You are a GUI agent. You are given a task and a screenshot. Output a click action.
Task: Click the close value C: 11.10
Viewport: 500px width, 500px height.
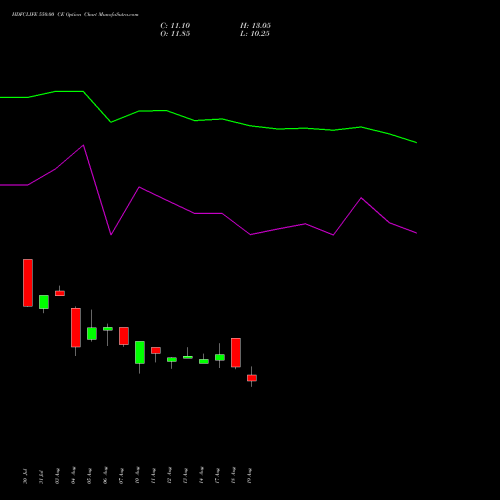pyautogui.click(x=175, y=26)
